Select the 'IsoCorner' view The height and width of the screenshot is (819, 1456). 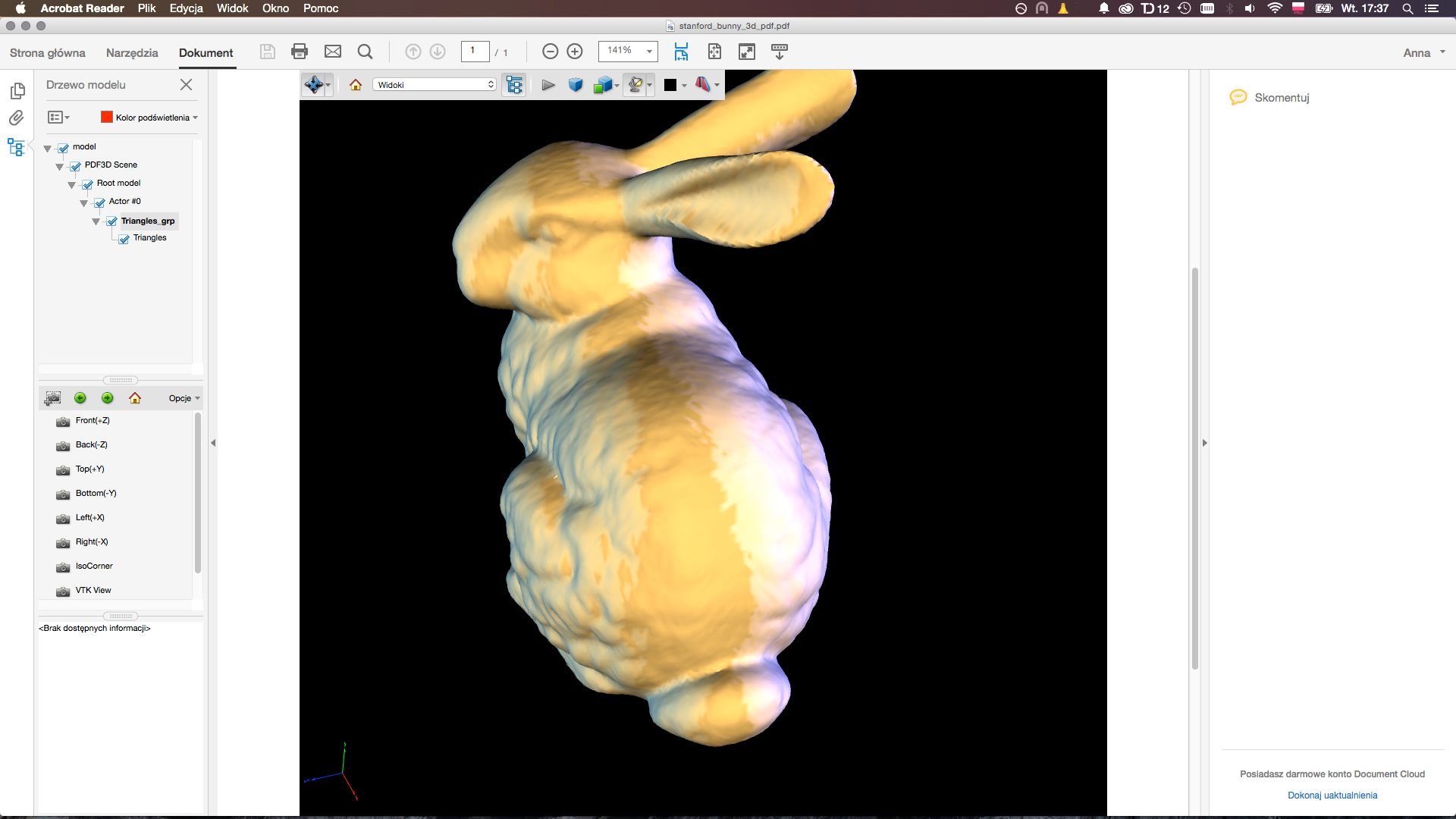point(94,566)
